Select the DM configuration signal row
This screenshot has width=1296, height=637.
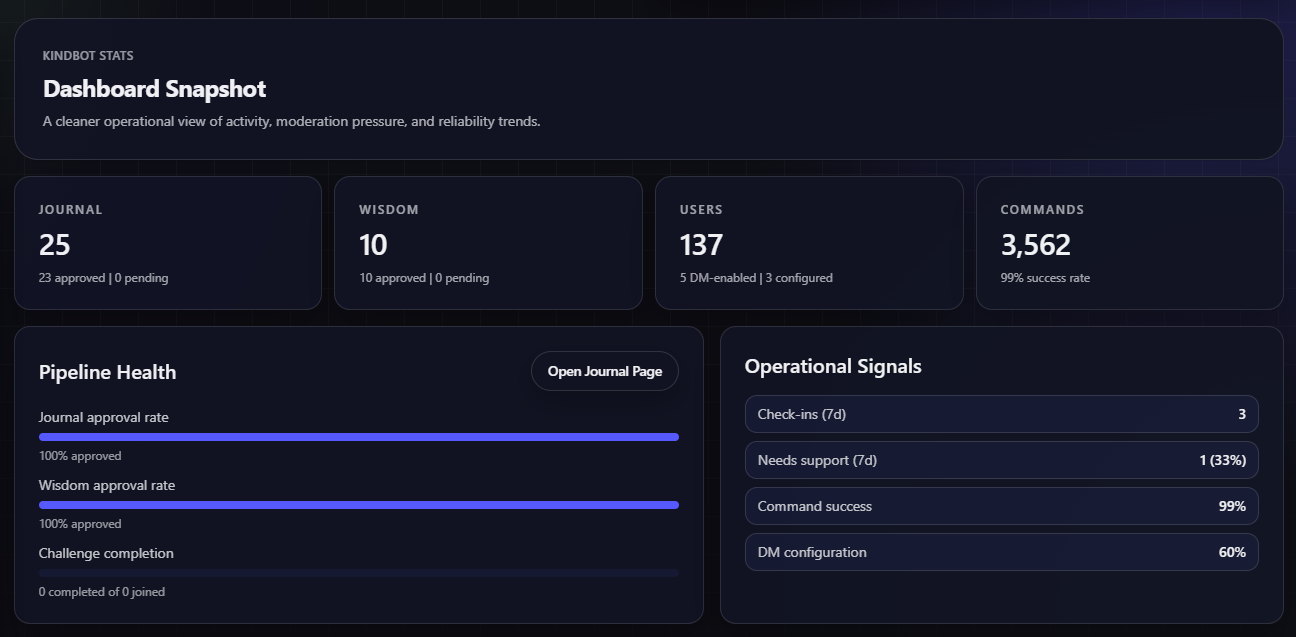tap(1001, 552)
